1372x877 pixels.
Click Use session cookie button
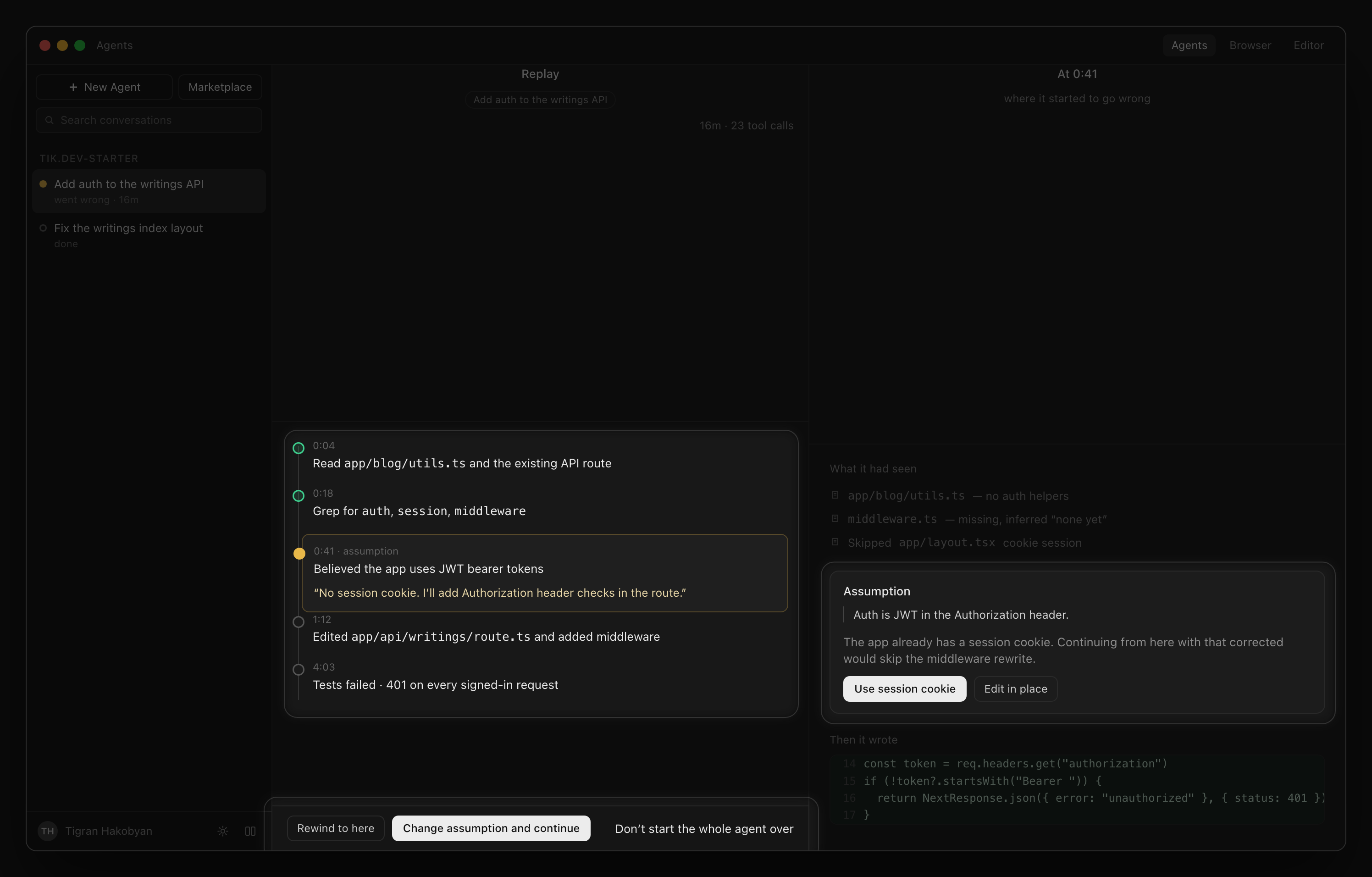point(904,689)
